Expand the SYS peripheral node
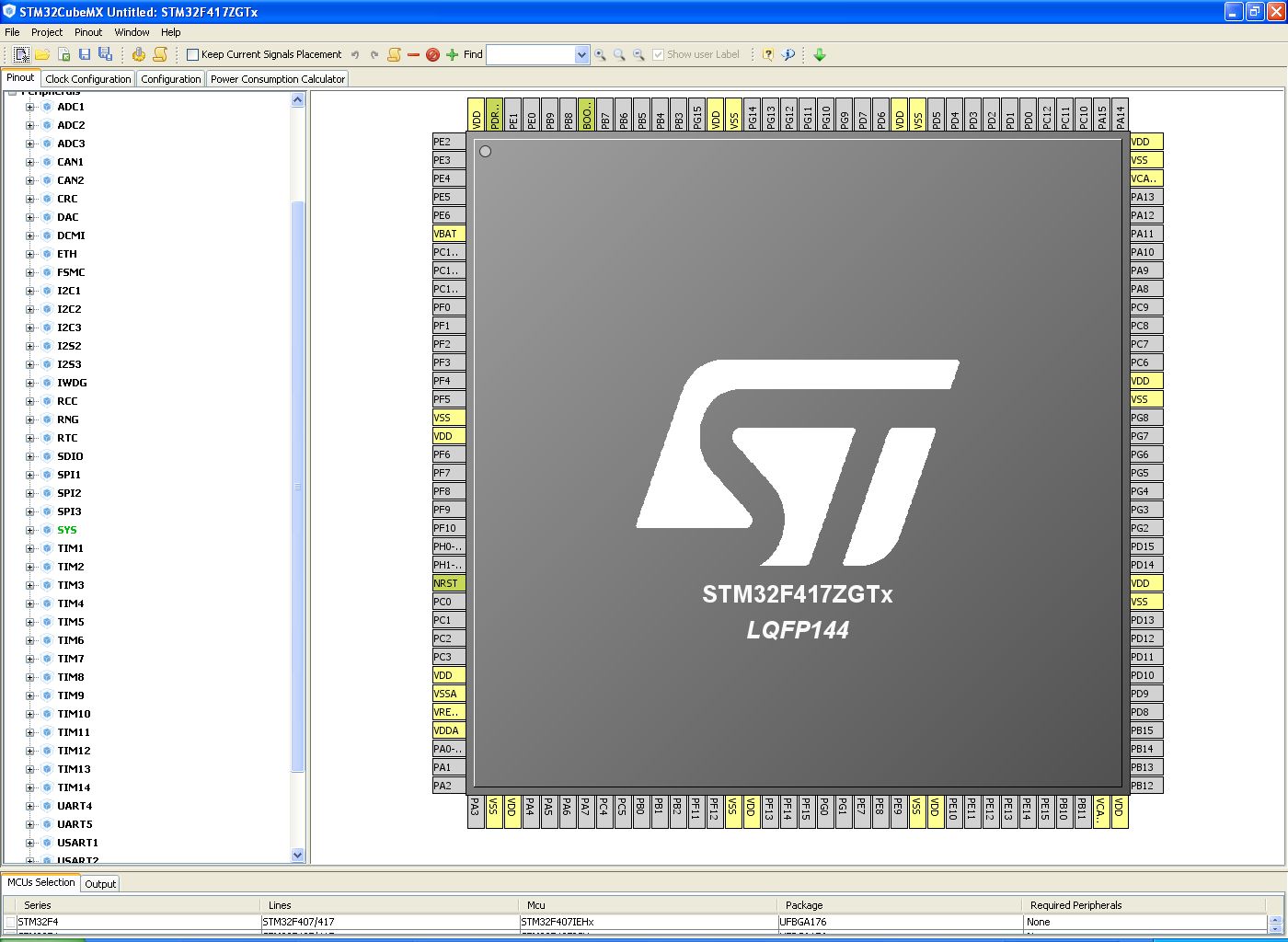This screenshot has height=942, width=1288. (x=29, y=530)
